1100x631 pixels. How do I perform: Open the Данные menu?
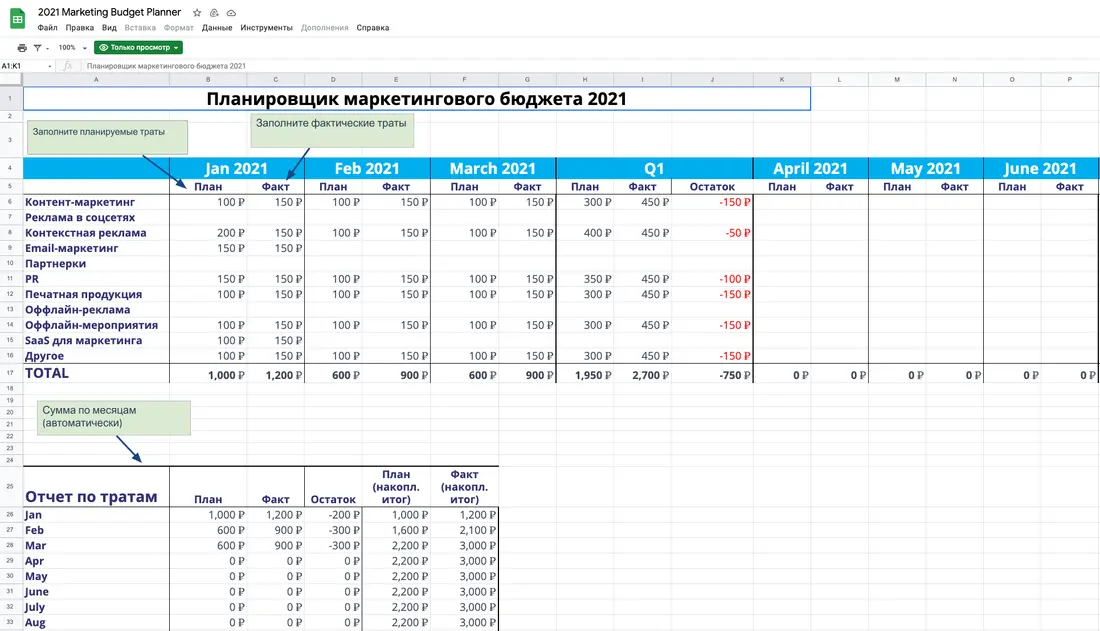(217, 28)
